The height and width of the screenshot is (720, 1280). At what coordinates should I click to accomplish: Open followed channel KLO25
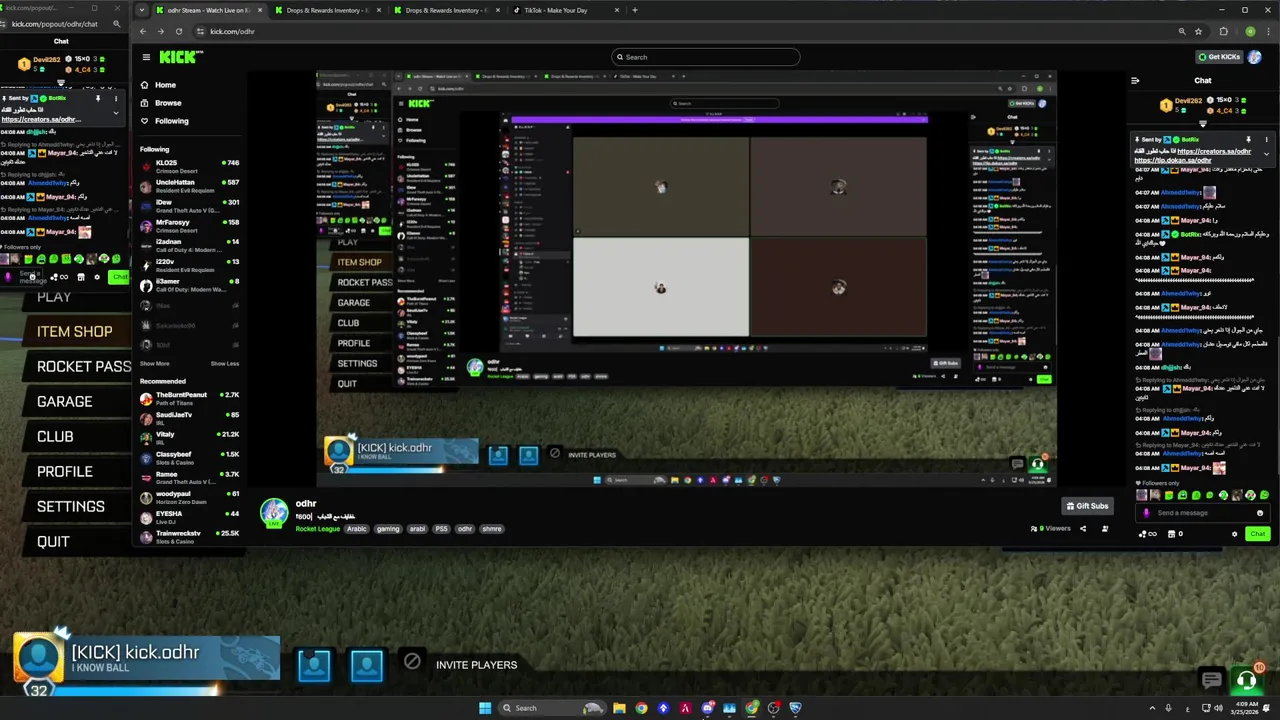(x=189, y=166)
